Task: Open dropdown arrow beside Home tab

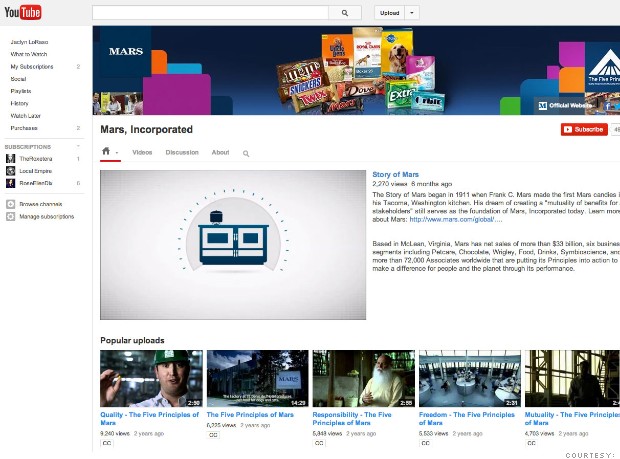Action: coord(117,154)
